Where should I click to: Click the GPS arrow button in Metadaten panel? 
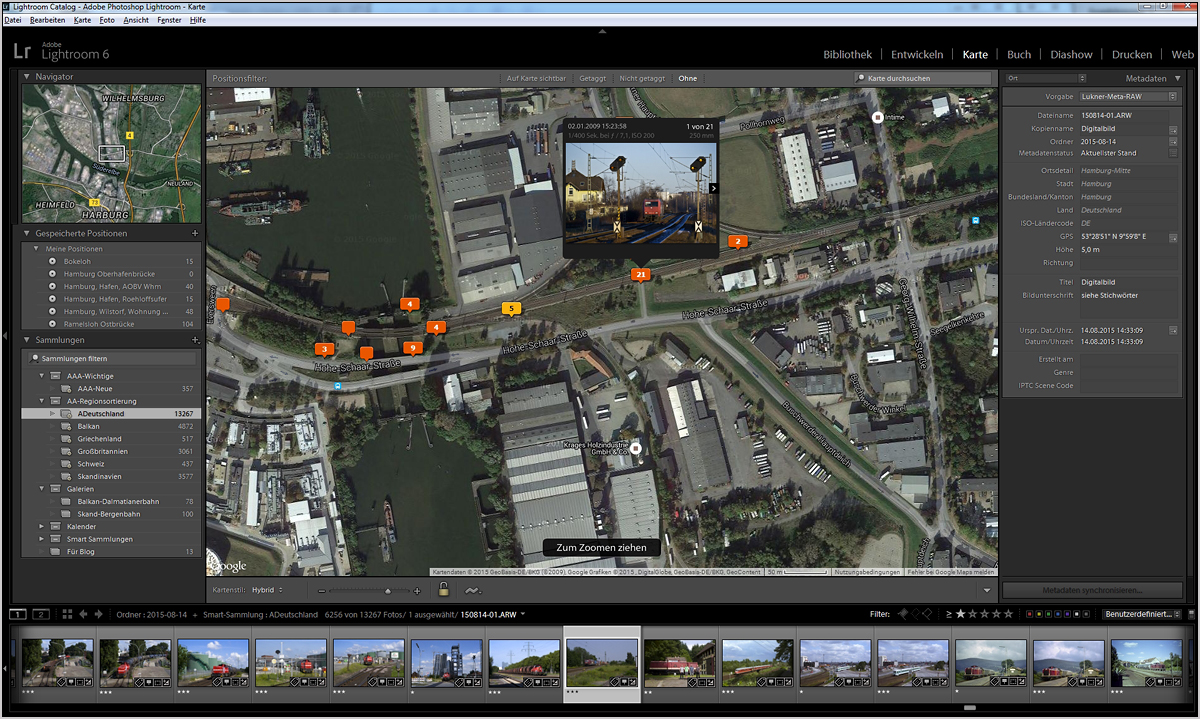pos(1173,237)
